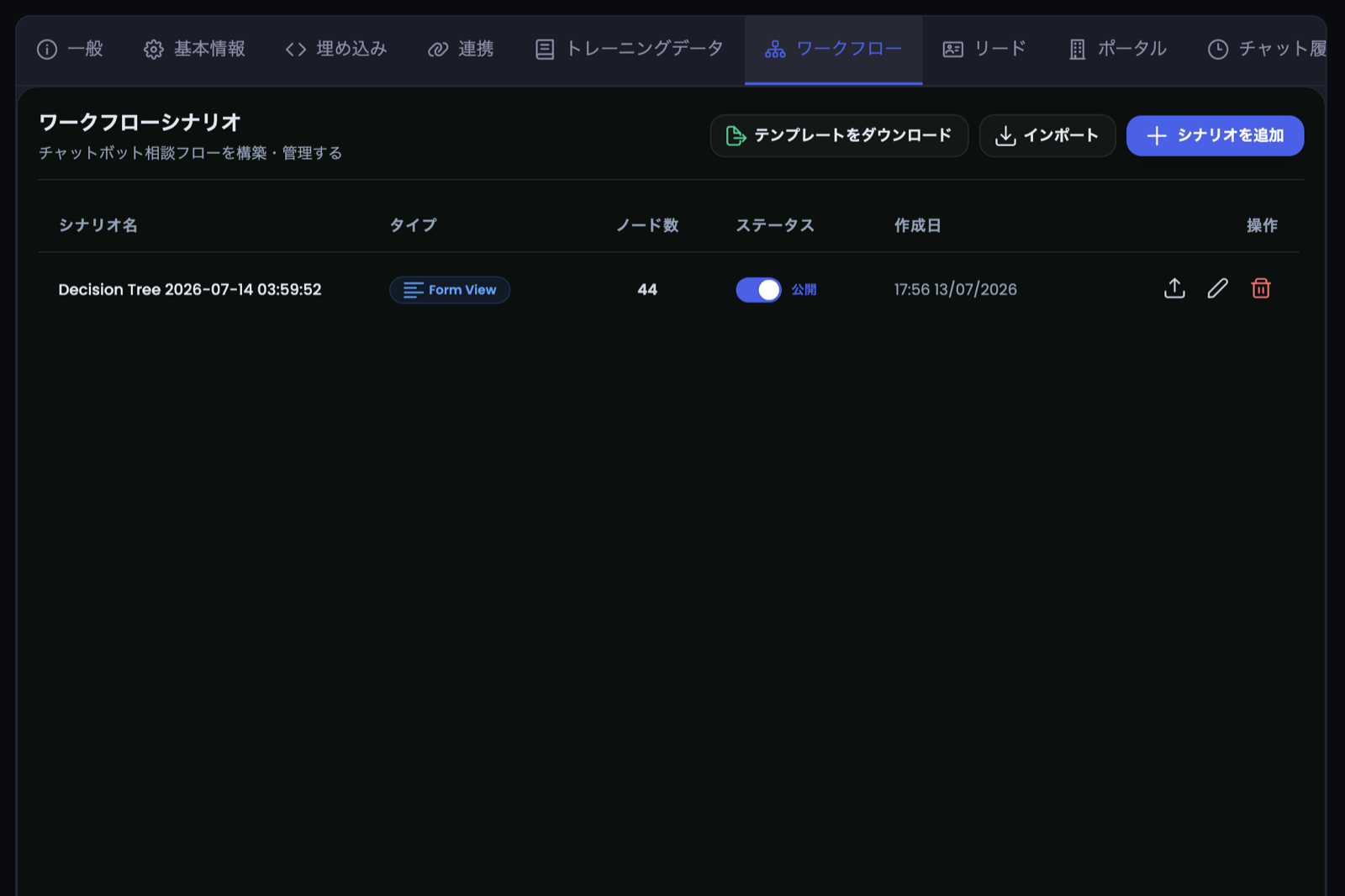Open the partially visible チャット履歴 tab
The height and width of the screenshot is (896, 1345).
[x=1267, y=50]
